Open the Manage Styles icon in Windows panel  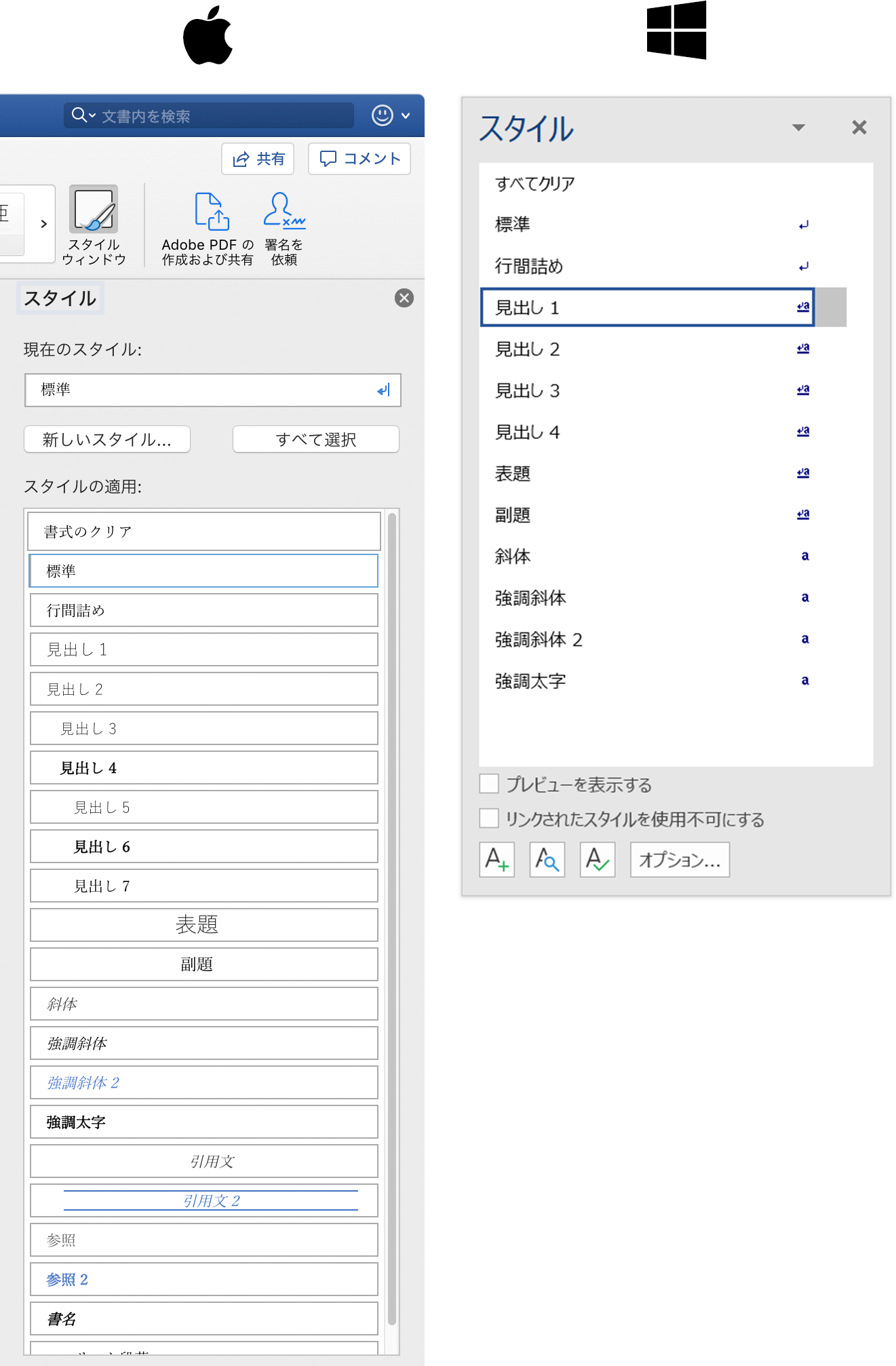[x=597, y=860]
